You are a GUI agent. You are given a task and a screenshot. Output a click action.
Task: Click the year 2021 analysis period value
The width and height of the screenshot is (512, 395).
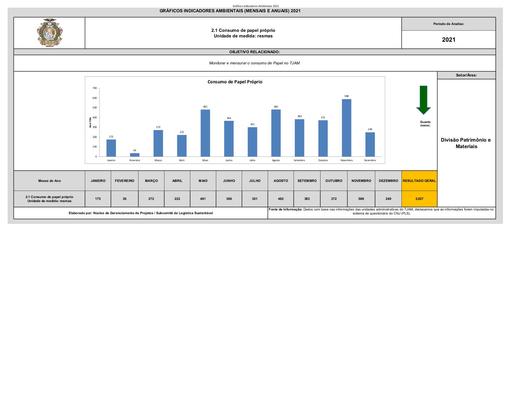pos(449,40)
